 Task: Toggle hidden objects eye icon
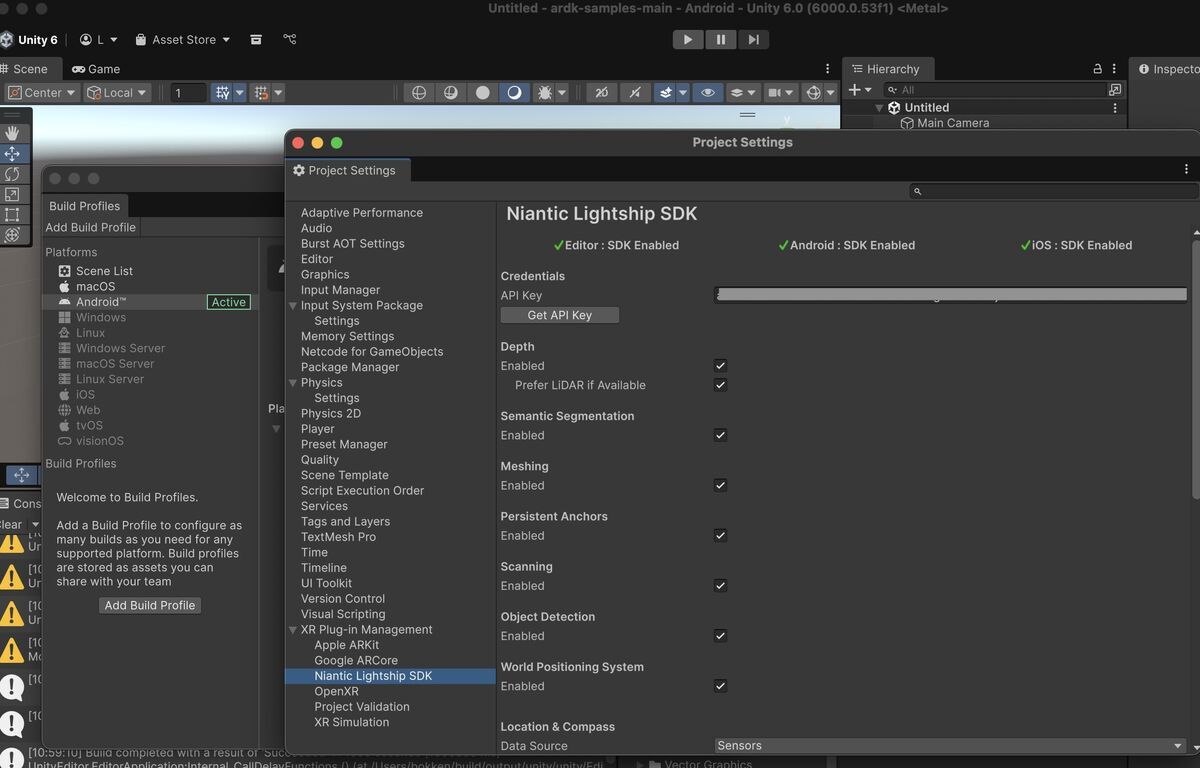pyautogui.click(x=708, y=92)
